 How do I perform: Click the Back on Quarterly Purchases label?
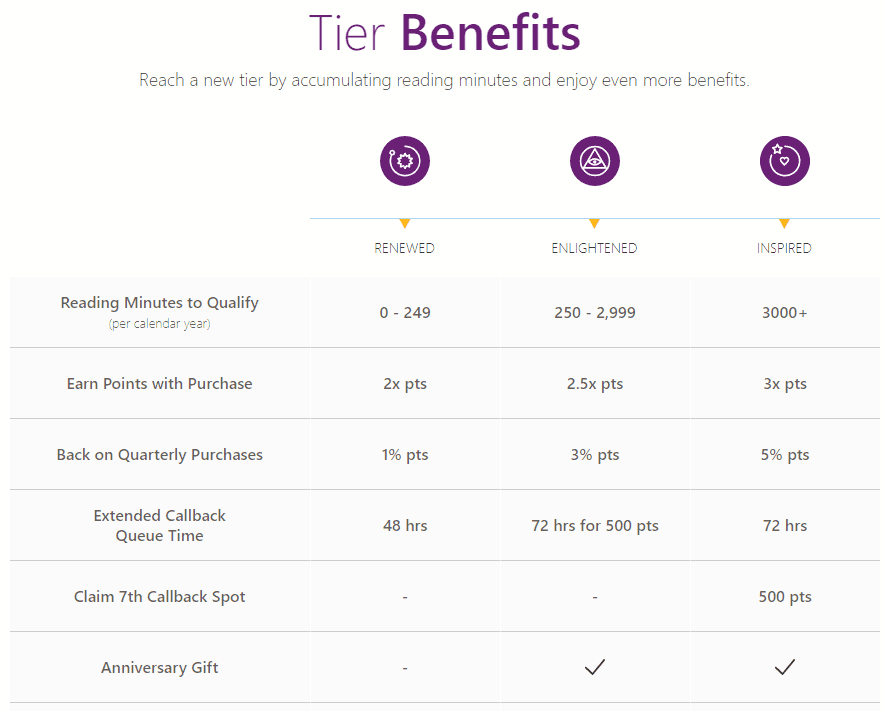click(160, 454)
